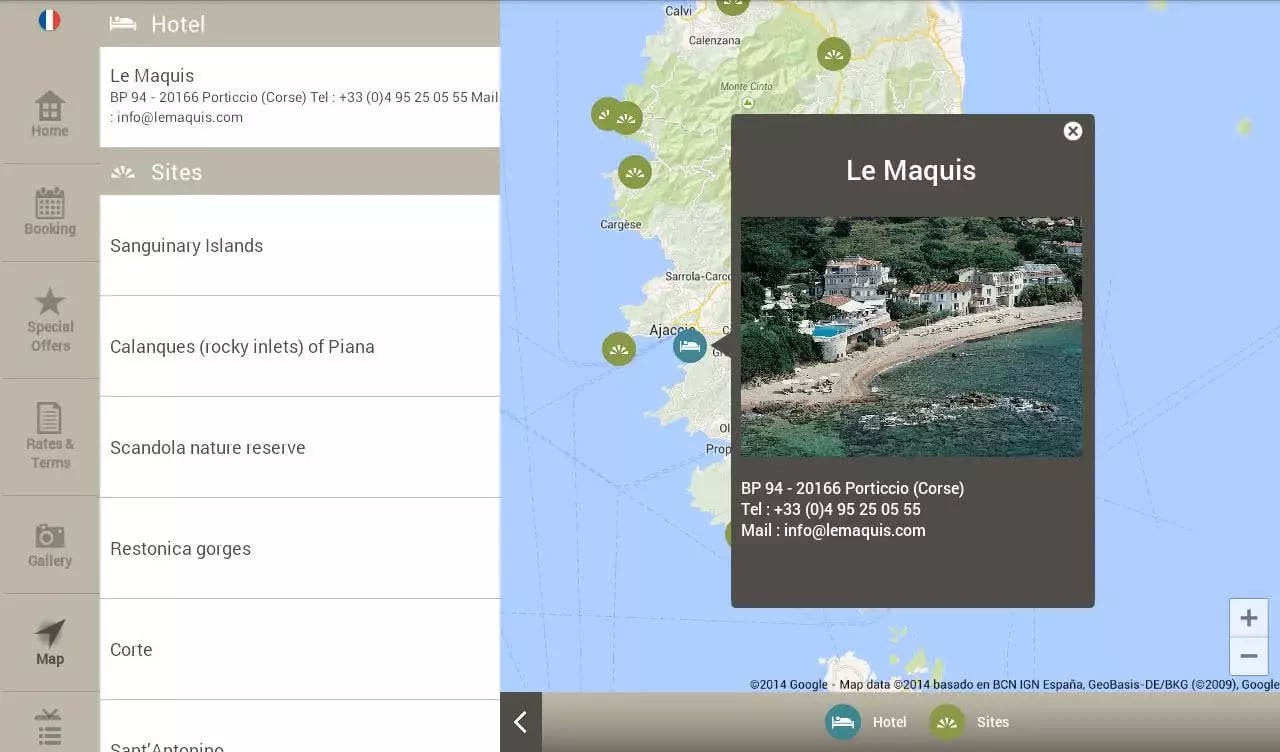Viewport: 1280px width, 752px height.
Task: Click the site marker west of Ajaccio
Action: (x=619, y=349)
